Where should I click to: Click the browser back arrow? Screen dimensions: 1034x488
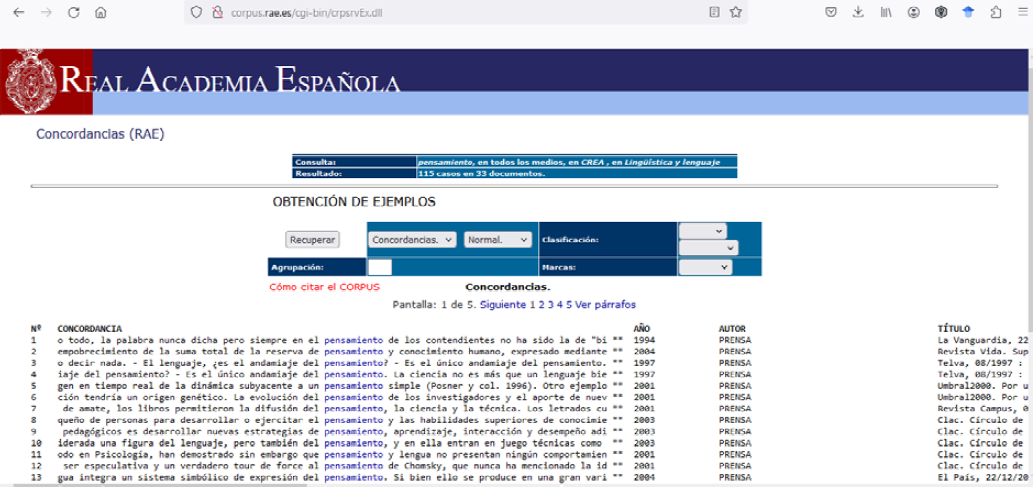point(18,12)
